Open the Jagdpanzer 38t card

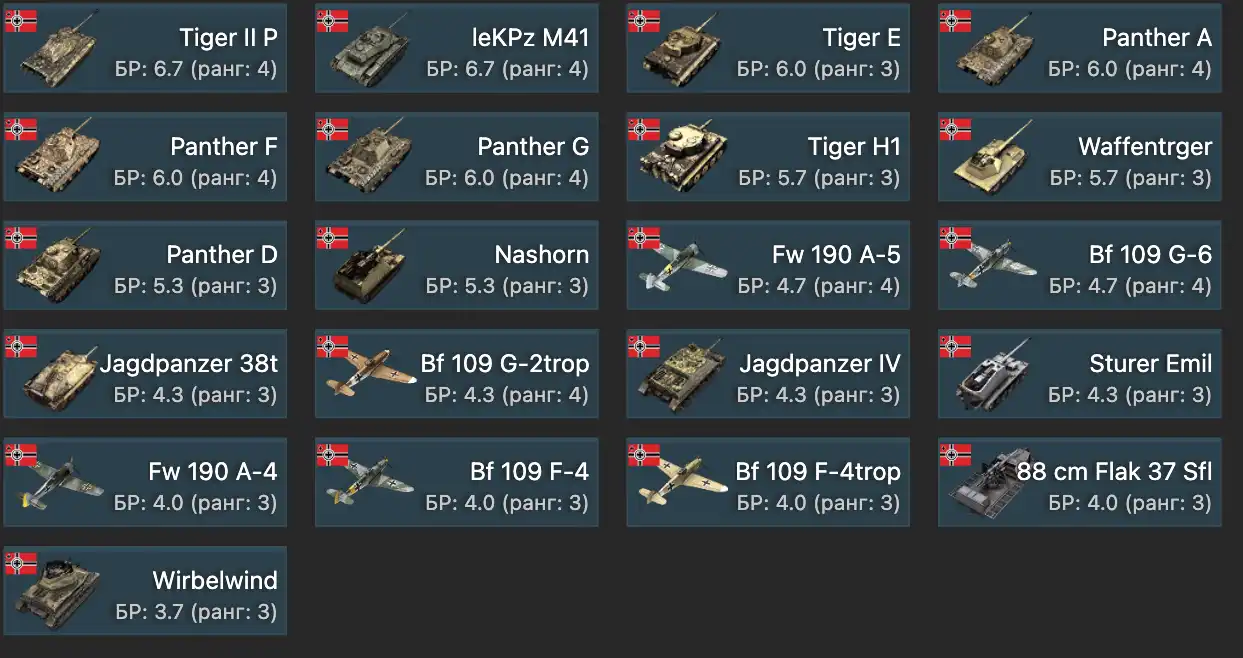coord(145,374)
